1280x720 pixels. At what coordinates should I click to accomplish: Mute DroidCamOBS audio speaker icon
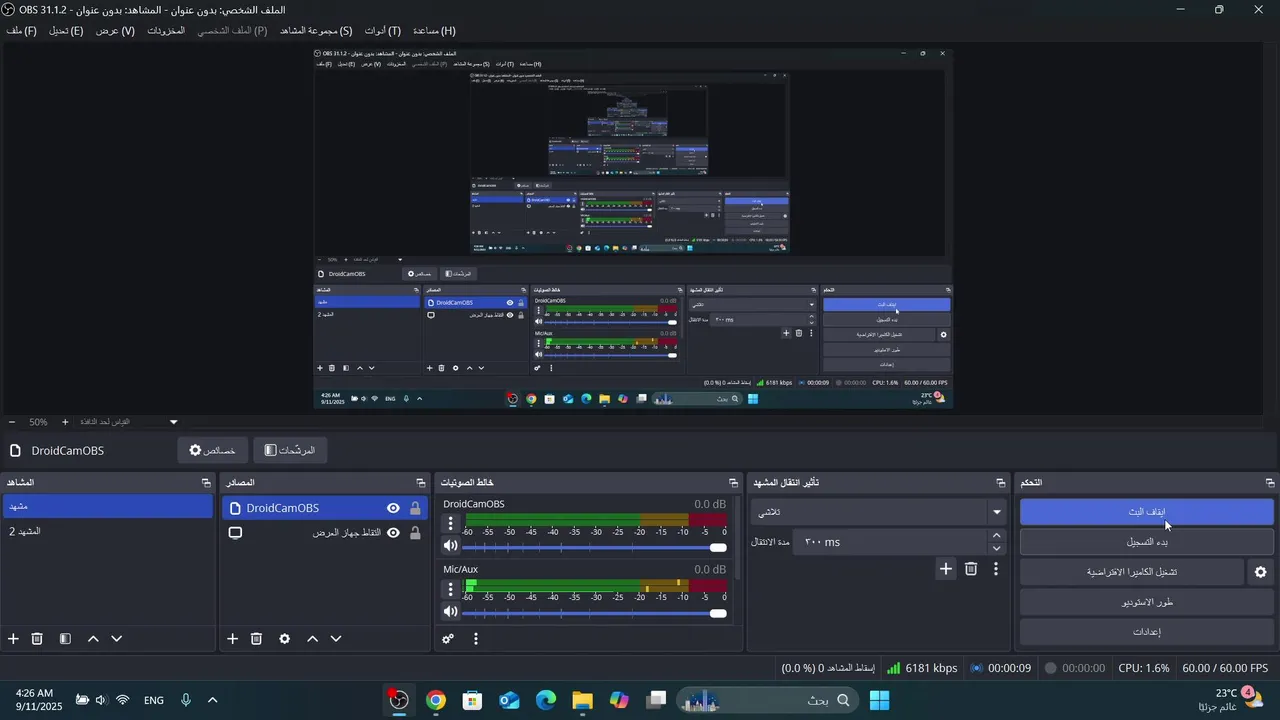click(x=451, y=546)
